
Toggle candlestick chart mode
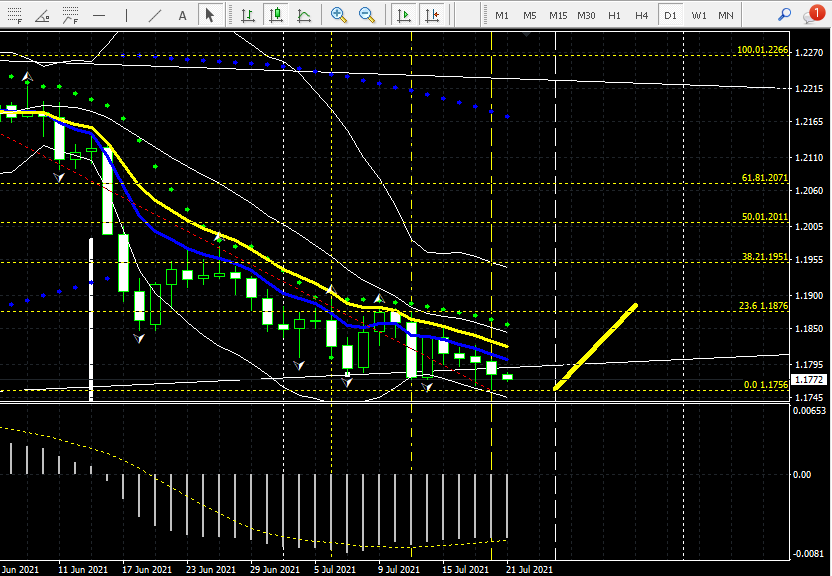[x=275, y=15]
